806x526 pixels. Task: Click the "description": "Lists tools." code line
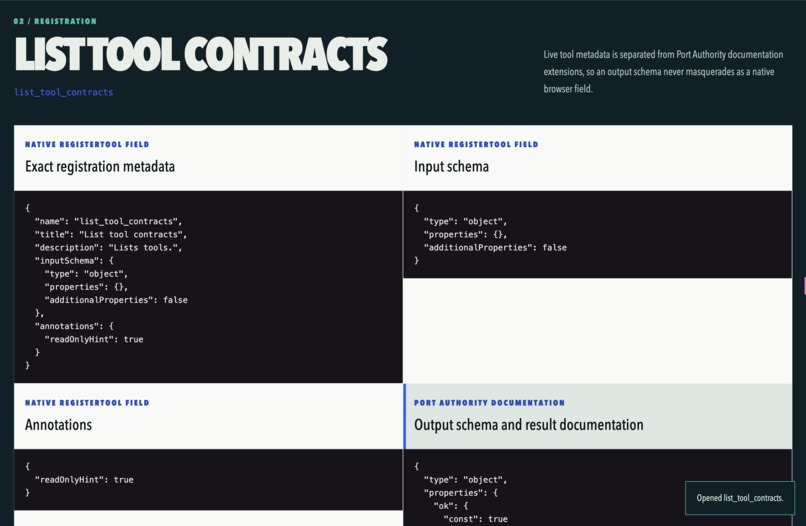[x=108, y=247]
